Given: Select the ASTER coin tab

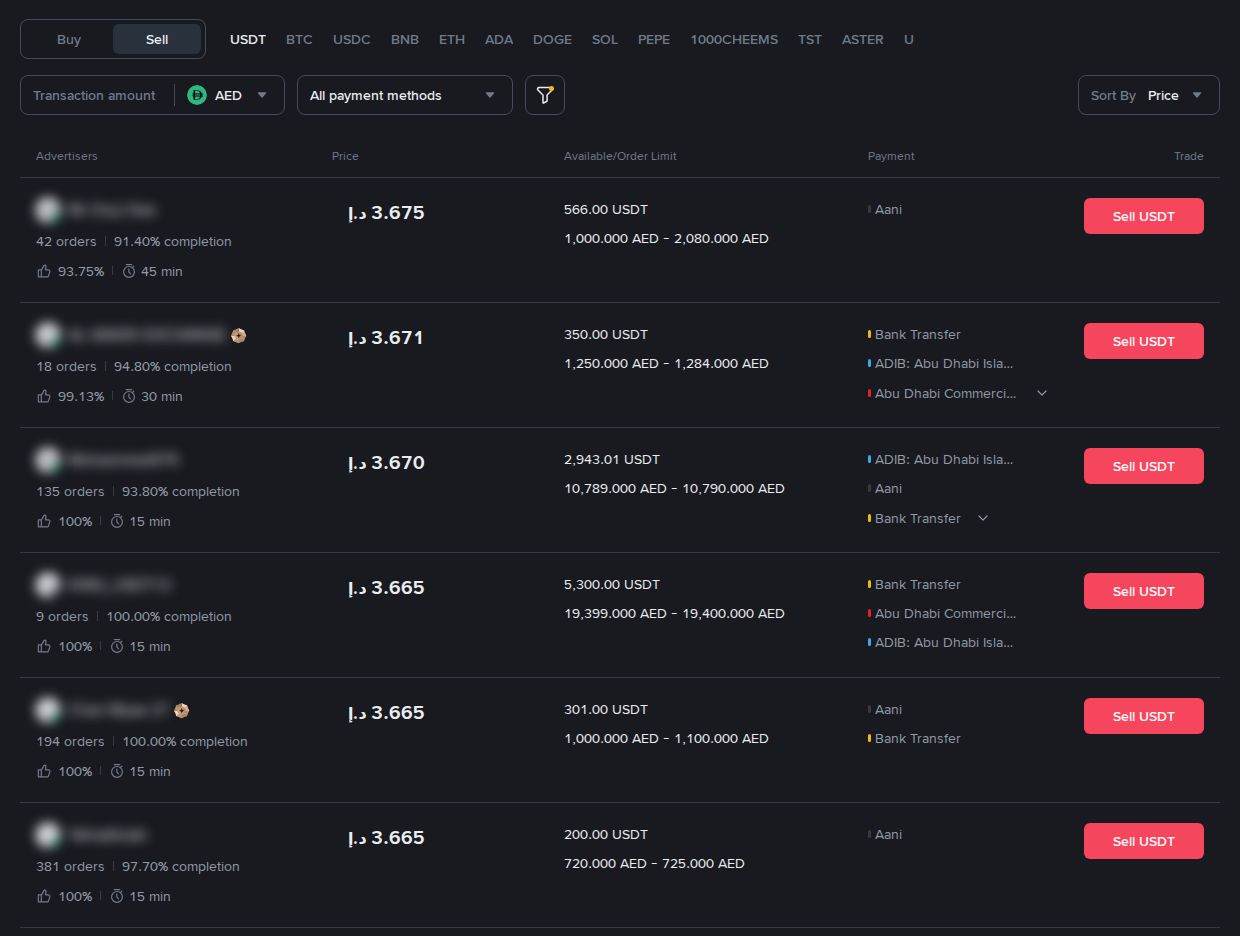Looking at the screenshot, I should [863, 39].
